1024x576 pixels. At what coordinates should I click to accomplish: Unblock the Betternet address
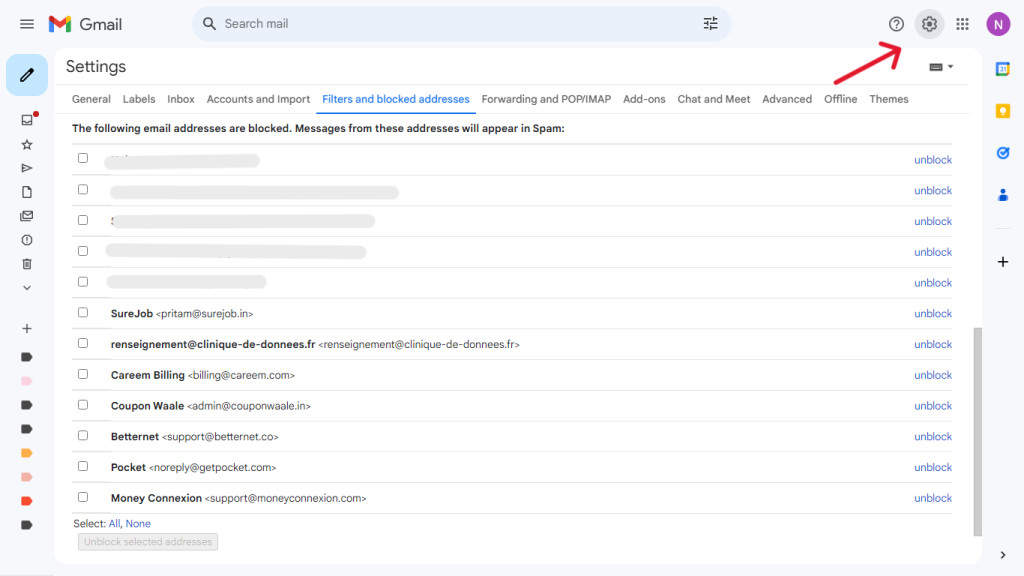coord(933,436)
